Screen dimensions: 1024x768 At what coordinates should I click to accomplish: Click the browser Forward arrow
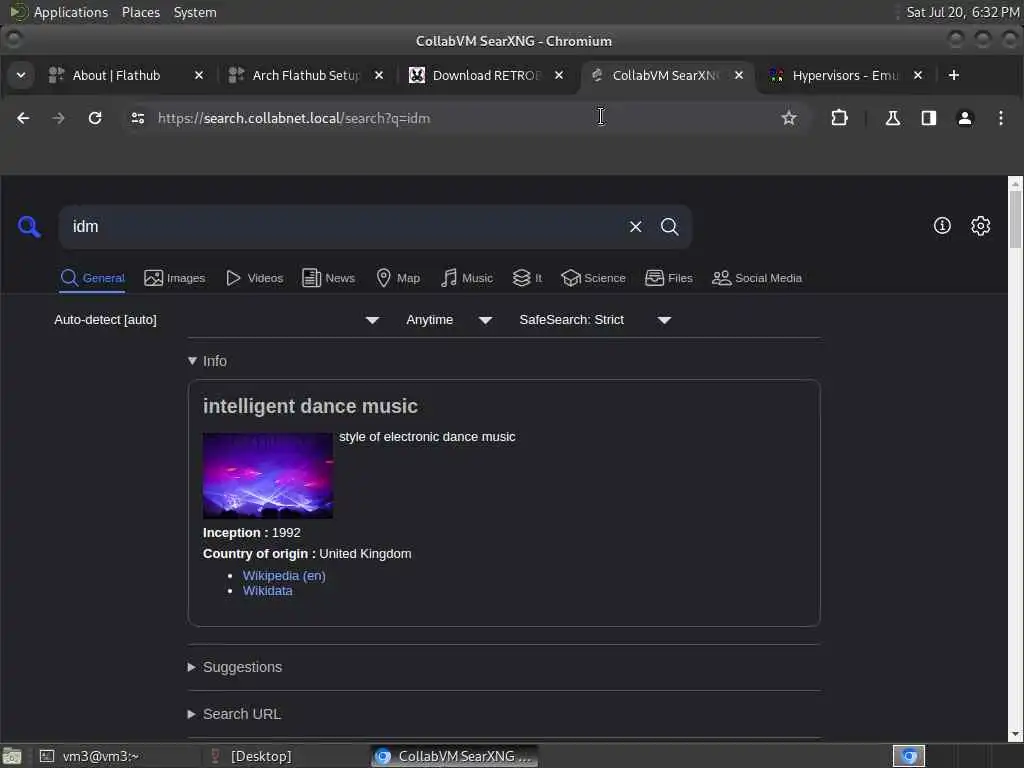[58, 118]
